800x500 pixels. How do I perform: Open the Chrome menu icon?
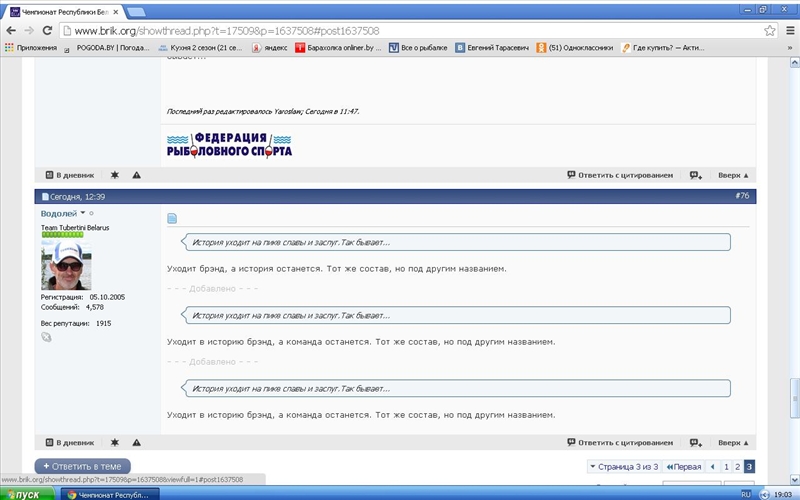(x=787, y=30)
